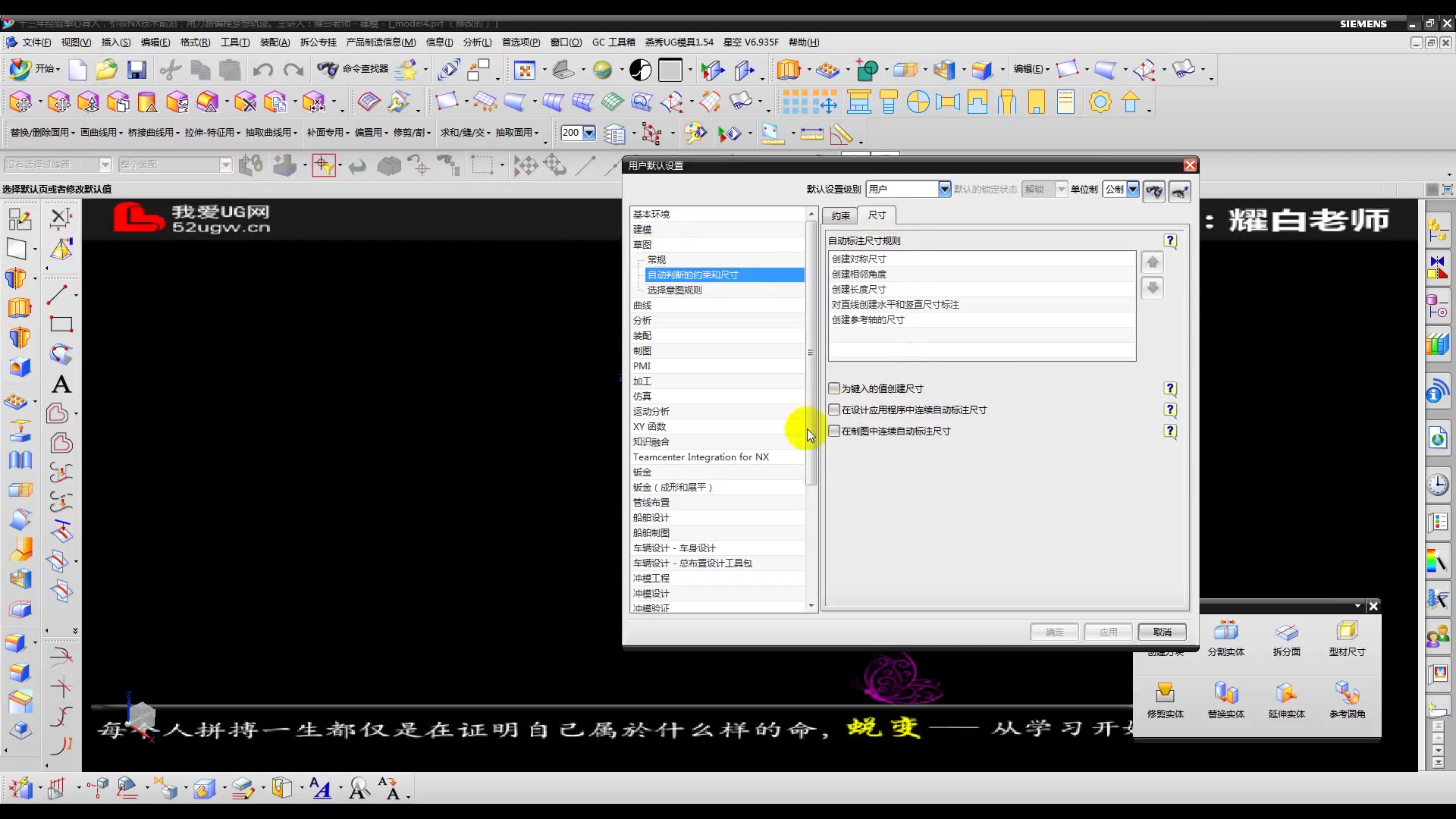Open the 默认设置级别 用户 dropdown
The width and height of the screenshot is (1456, 819).
tap(944, 189)
